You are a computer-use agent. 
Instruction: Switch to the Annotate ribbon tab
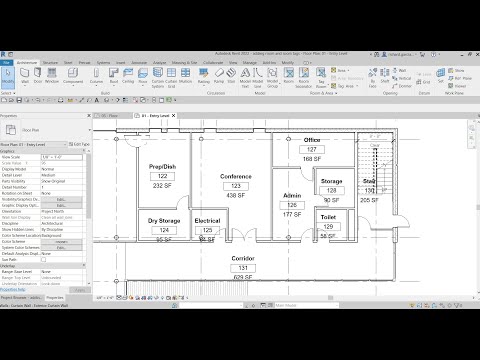click(139, 63)
